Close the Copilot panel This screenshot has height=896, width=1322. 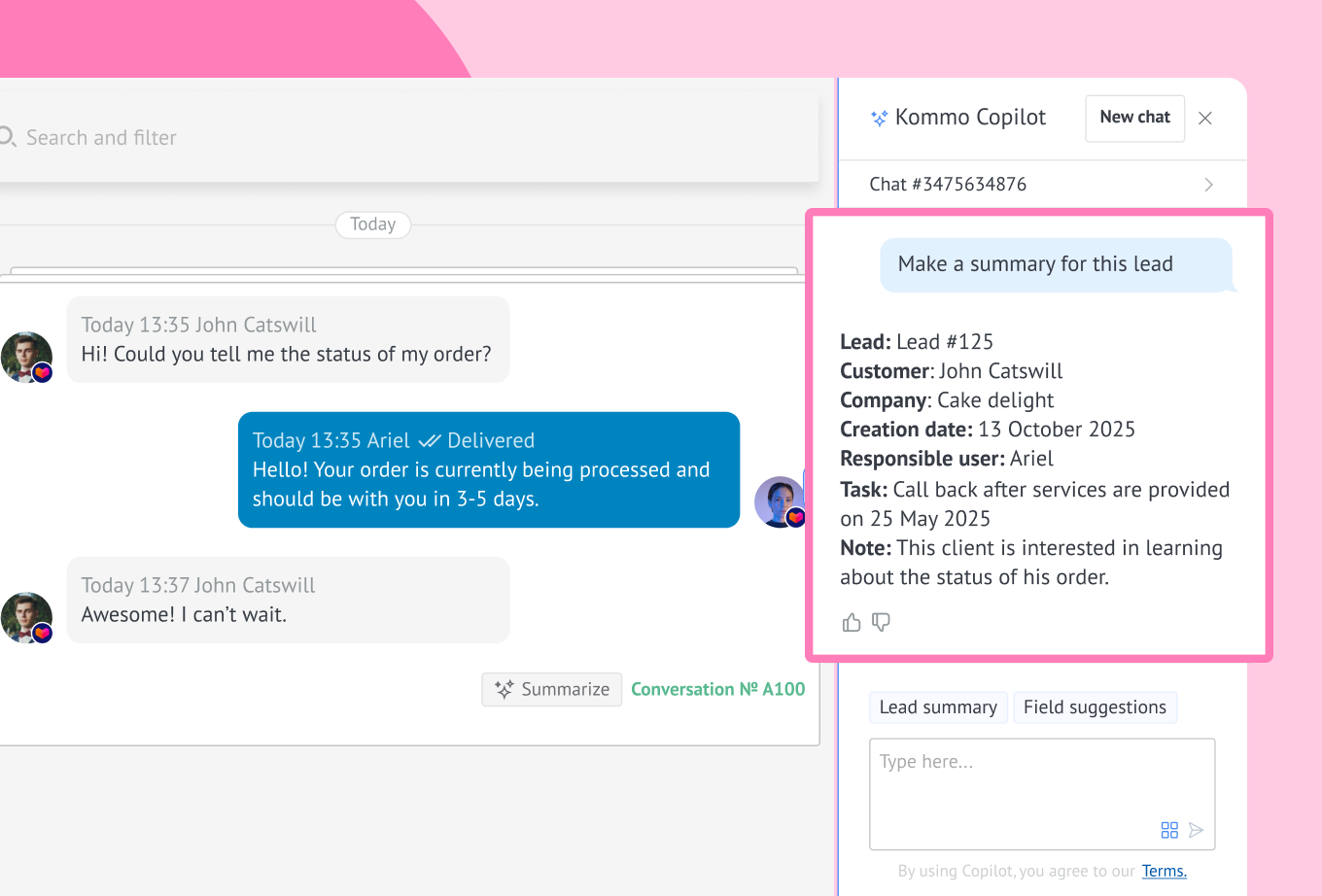coord(1205,119)
